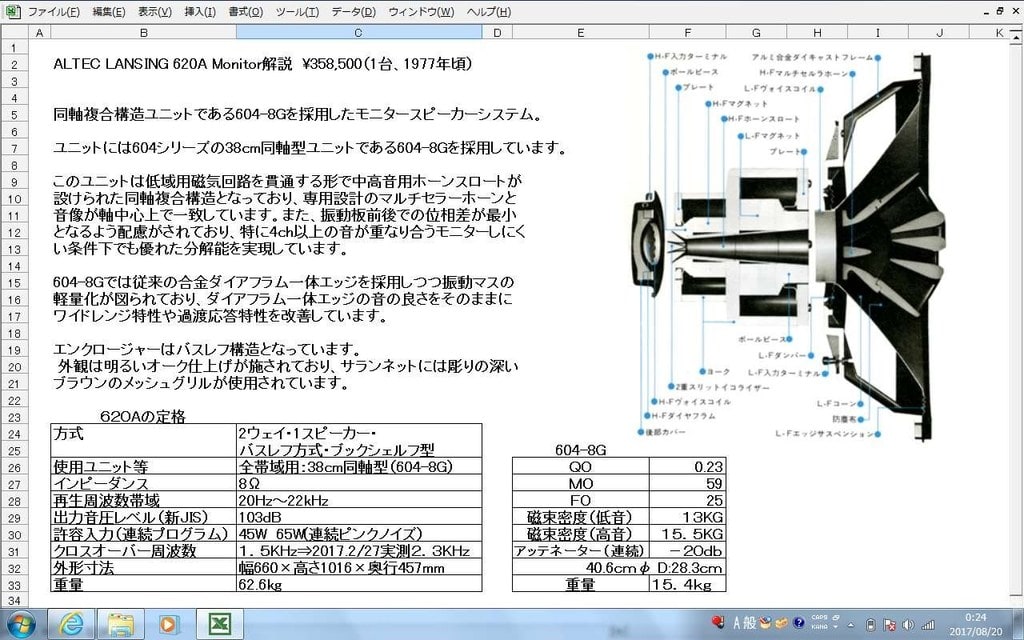Click the IME input mode 'A' indicator
The width and height of the screenshot is (1024, 640).
click(736, 622)
